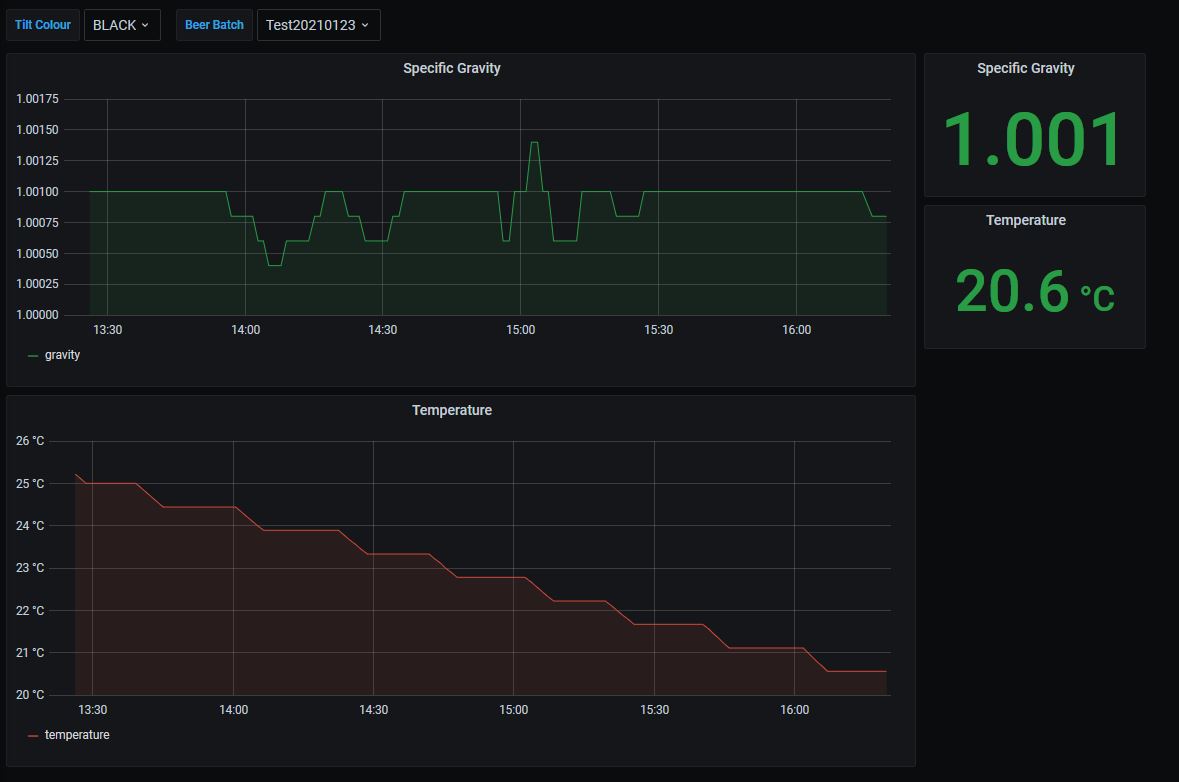The height and width of the screenshot is (782, 1179).
Task: Click the 23 °C y-axis label
Action: coord(30,568)
